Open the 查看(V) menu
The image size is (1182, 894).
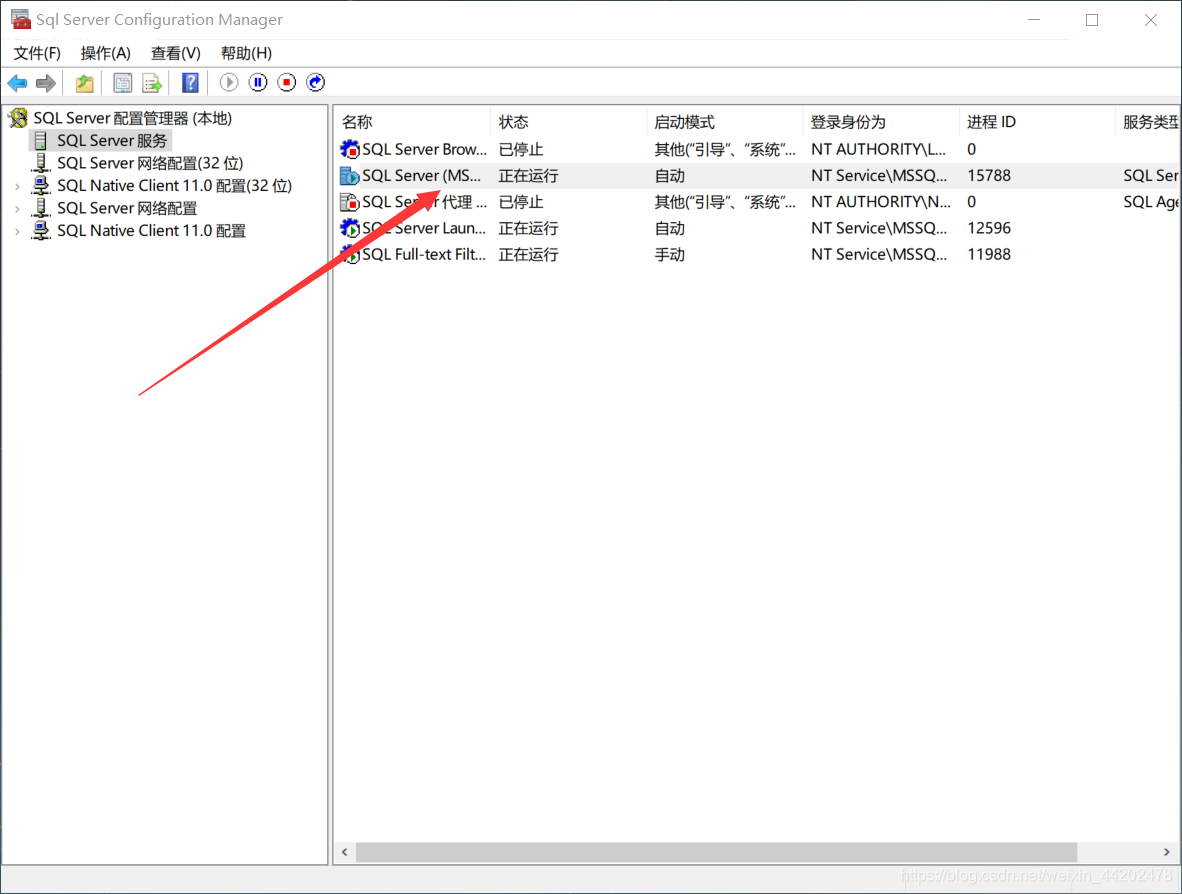176,53
